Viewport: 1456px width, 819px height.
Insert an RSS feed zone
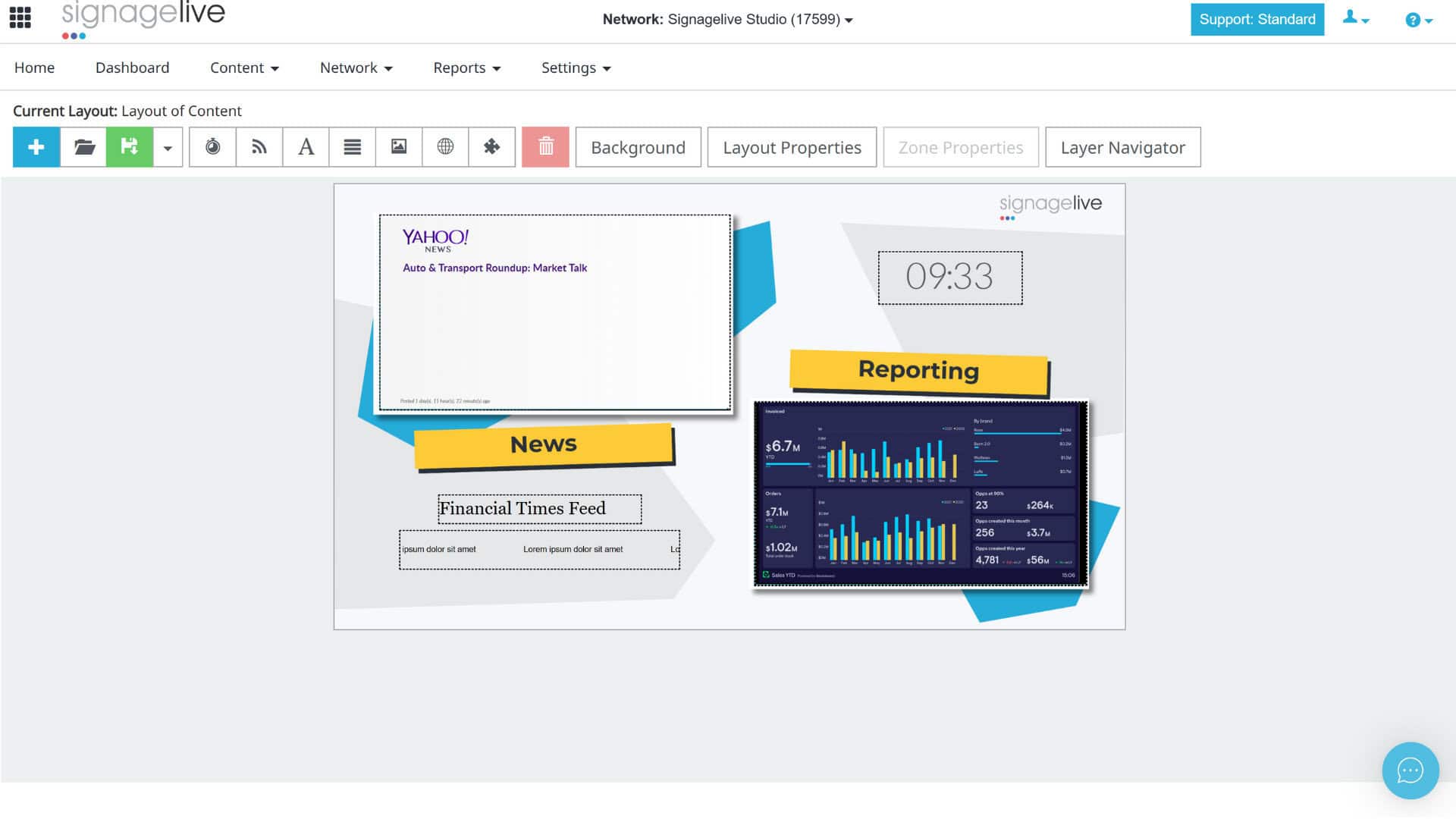pos(259,147)
